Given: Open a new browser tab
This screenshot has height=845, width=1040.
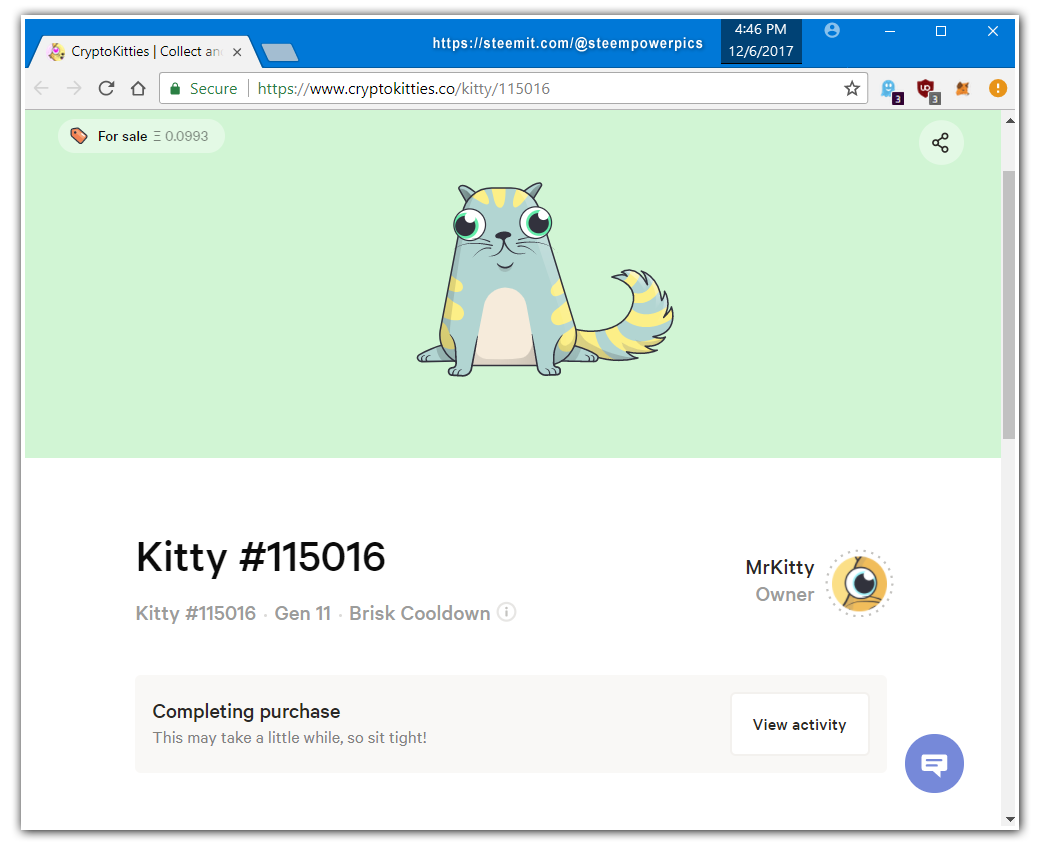Looking at the screenshot, I should (279, 52).
